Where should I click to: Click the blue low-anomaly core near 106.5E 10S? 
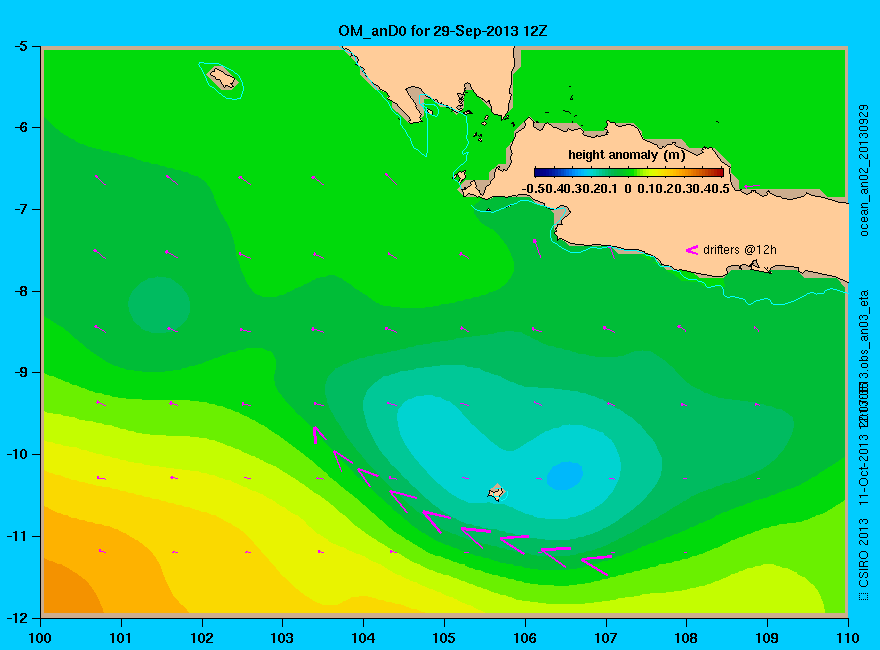click(x=565, y=475)
